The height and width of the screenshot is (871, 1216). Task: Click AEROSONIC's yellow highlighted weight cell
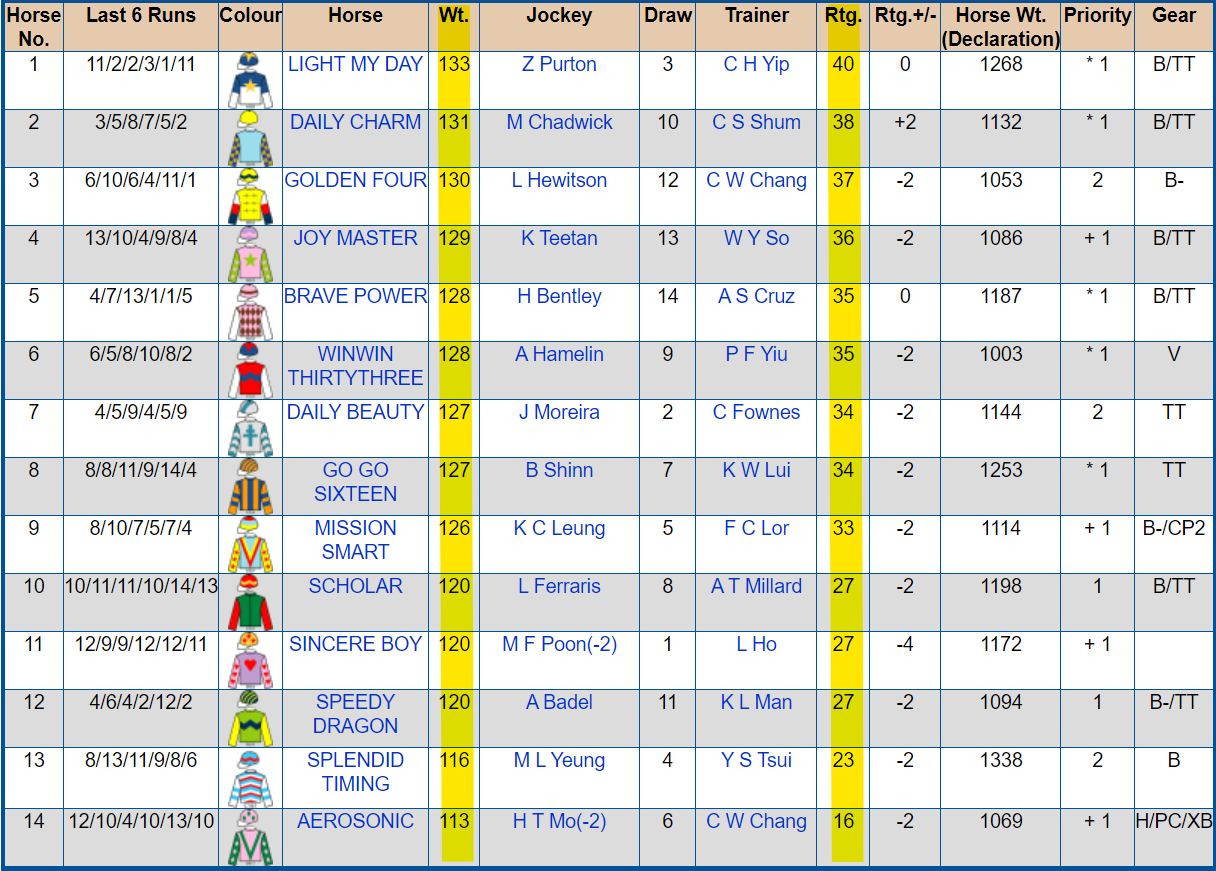pyautogui.click(x=454, y=821)
